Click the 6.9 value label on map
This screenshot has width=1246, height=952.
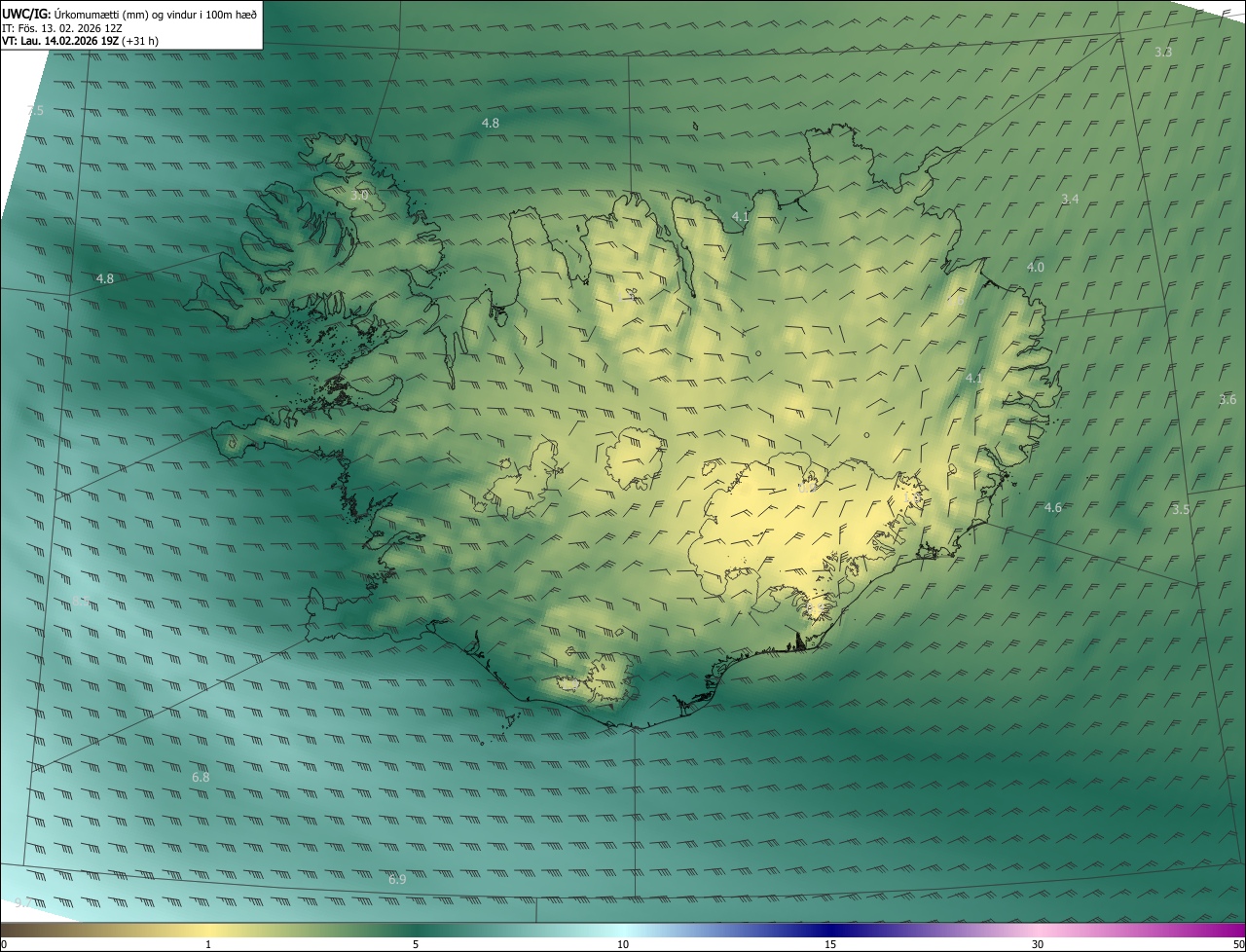pos(397,879)
